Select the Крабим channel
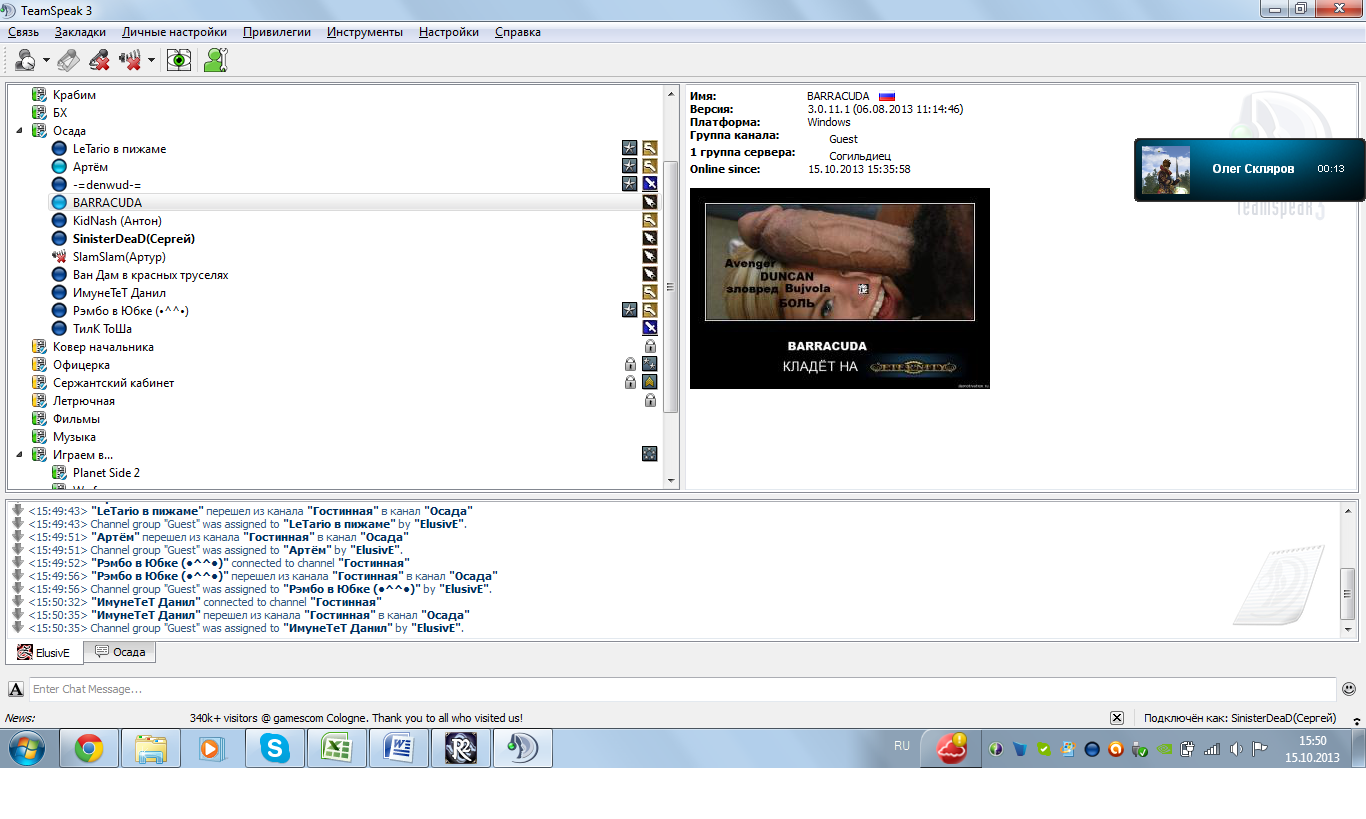 tap(75, 95)
